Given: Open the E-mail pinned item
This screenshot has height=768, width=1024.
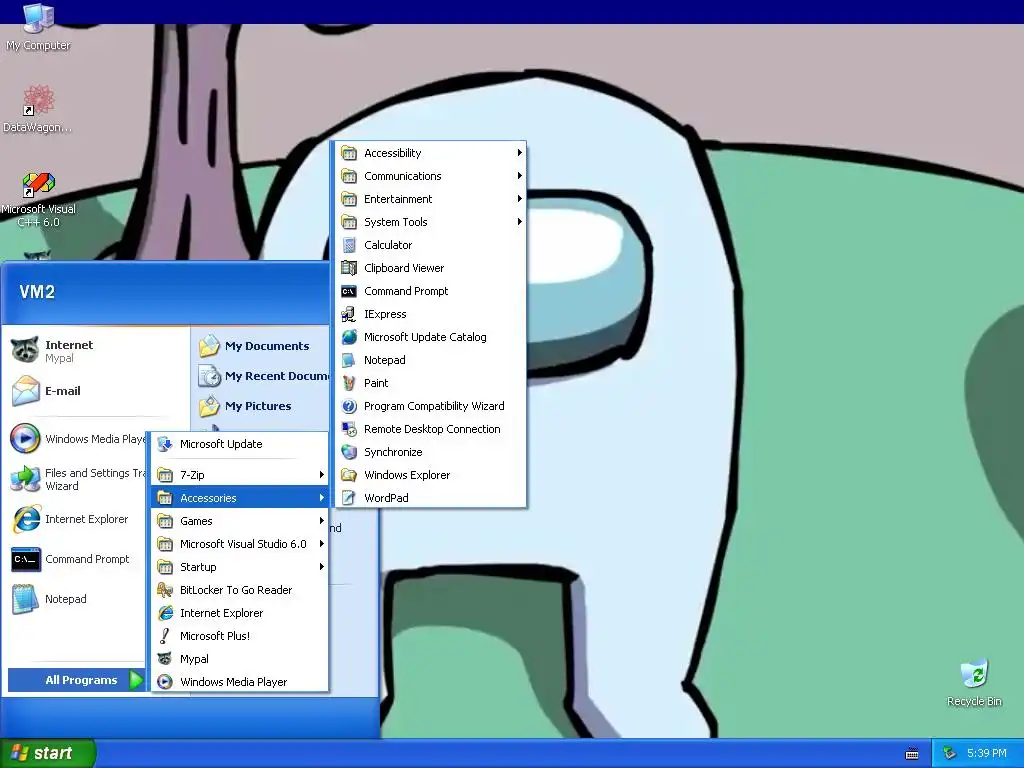Looking at the screenshot, I should (97, 391).
